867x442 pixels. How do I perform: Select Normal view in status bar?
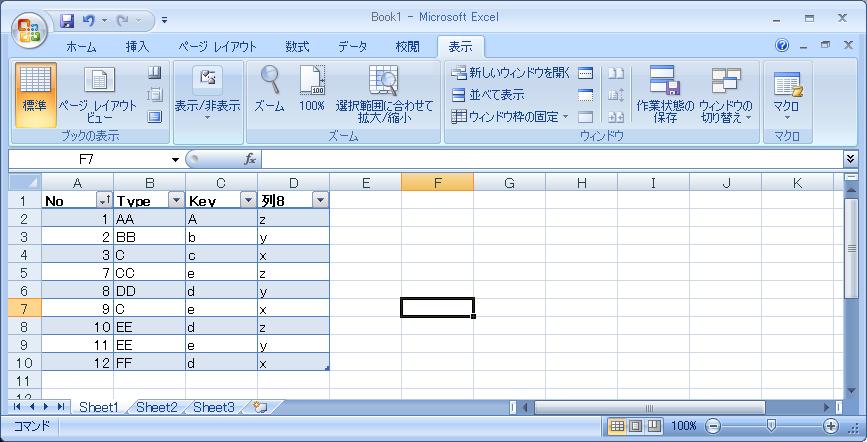coord(617,426)
